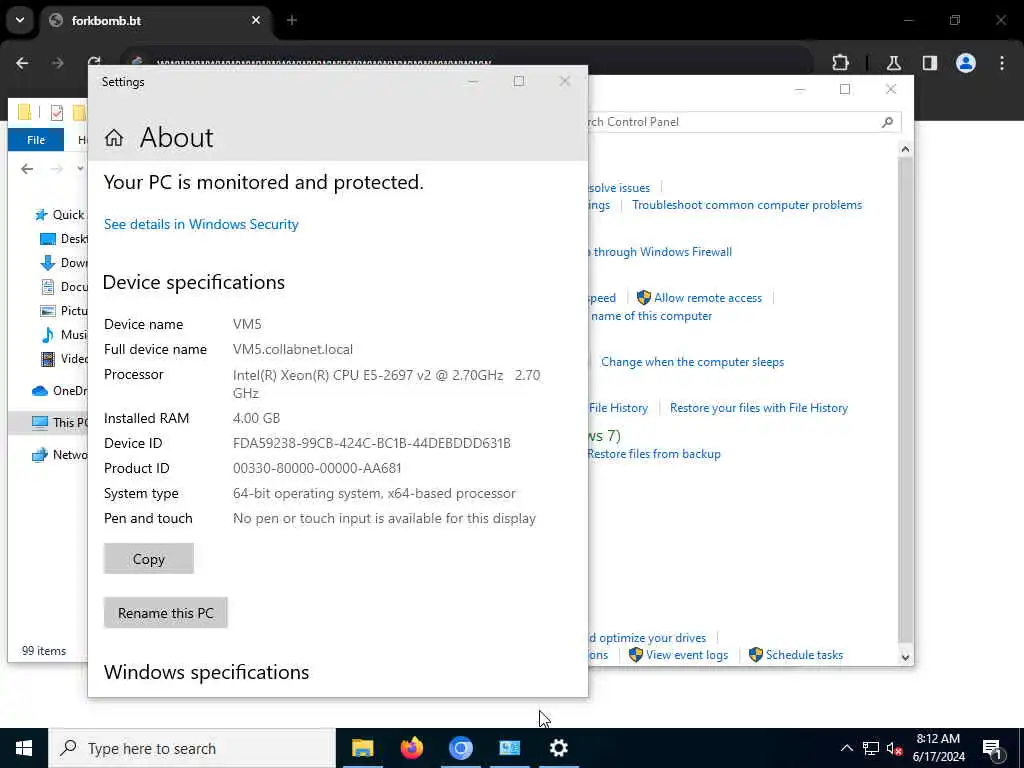
Task: Open Control Panel taskbar icon
Action: coord(509,748)
